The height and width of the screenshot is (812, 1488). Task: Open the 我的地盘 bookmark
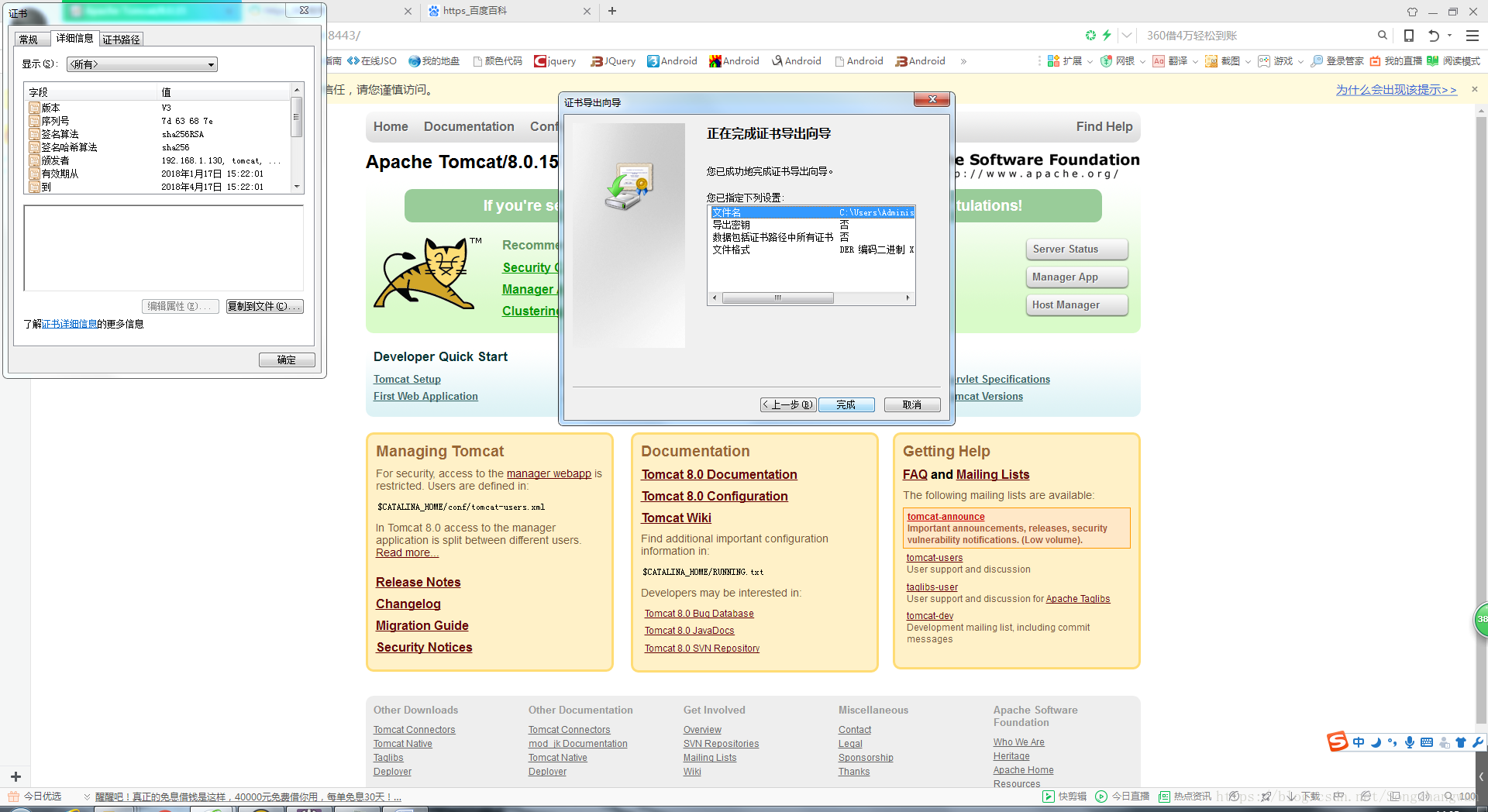point(434,61)
